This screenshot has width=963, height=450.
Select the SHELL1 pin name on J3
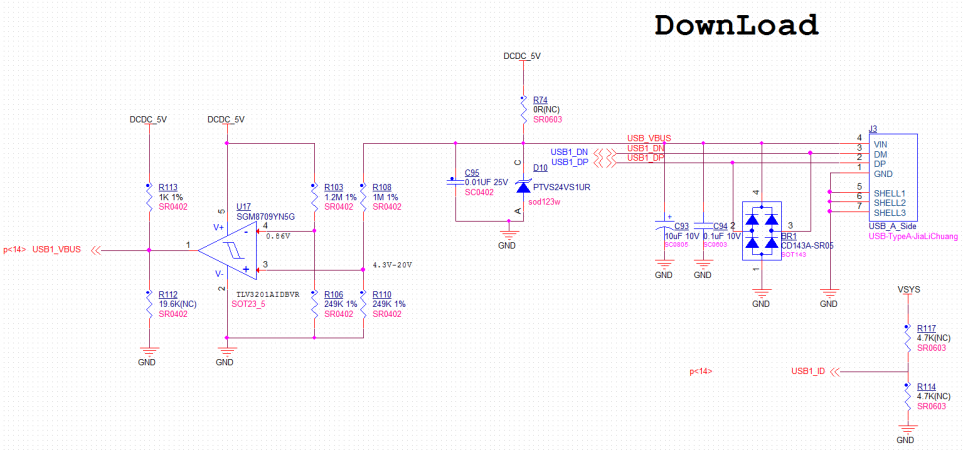[889, 193]
